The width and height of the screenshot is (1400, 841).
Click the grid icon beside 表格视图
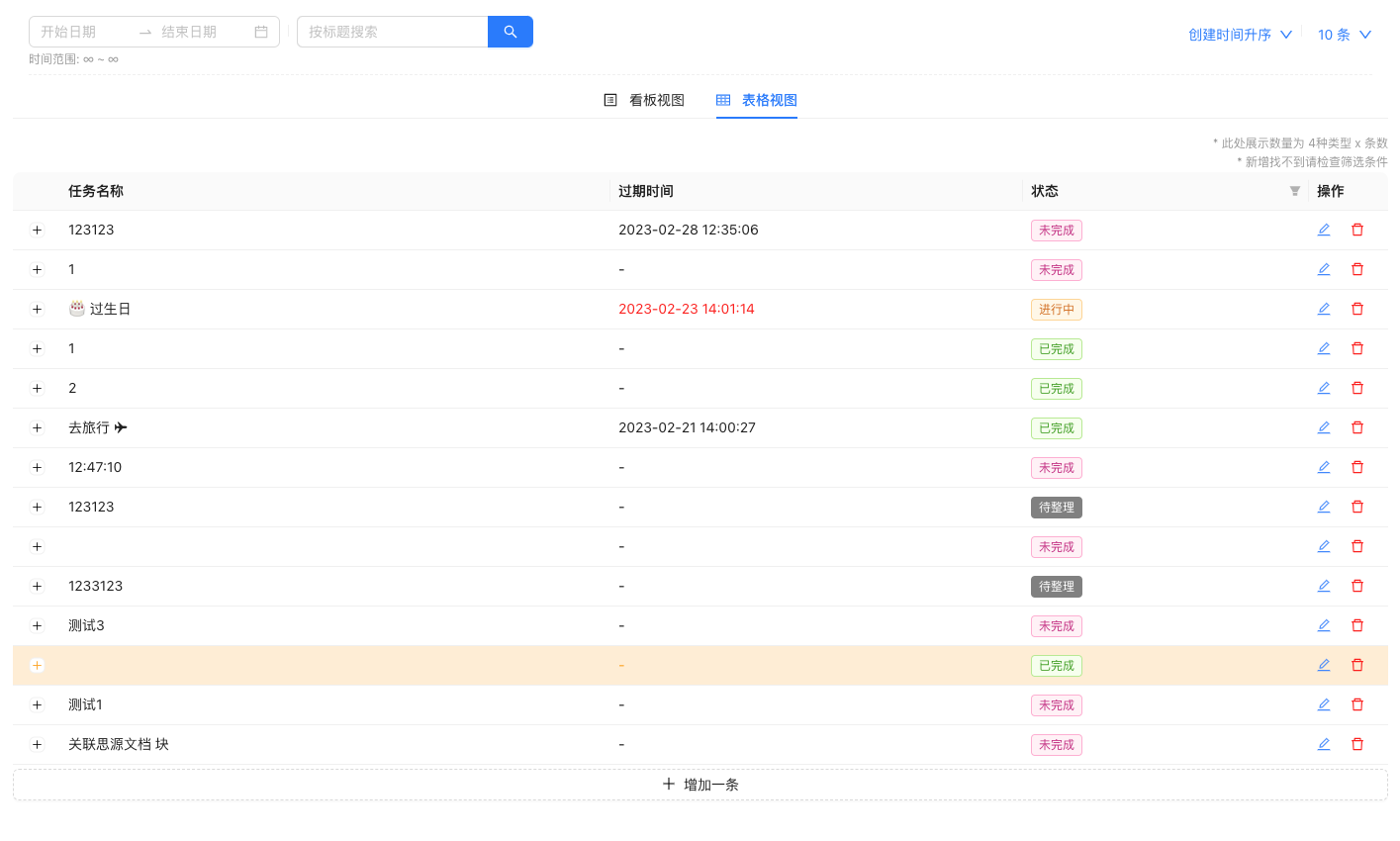point(722,100)
